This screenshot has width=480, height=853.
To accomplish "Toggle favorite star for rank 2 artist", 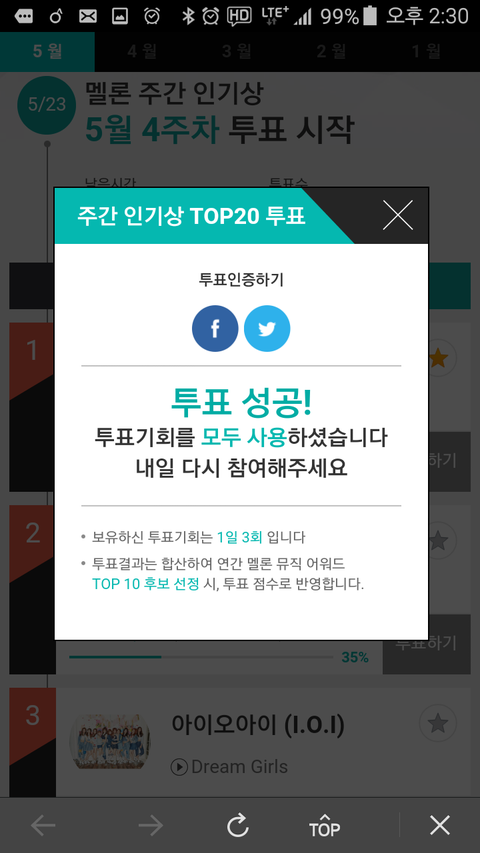I will tap(438, 541).
